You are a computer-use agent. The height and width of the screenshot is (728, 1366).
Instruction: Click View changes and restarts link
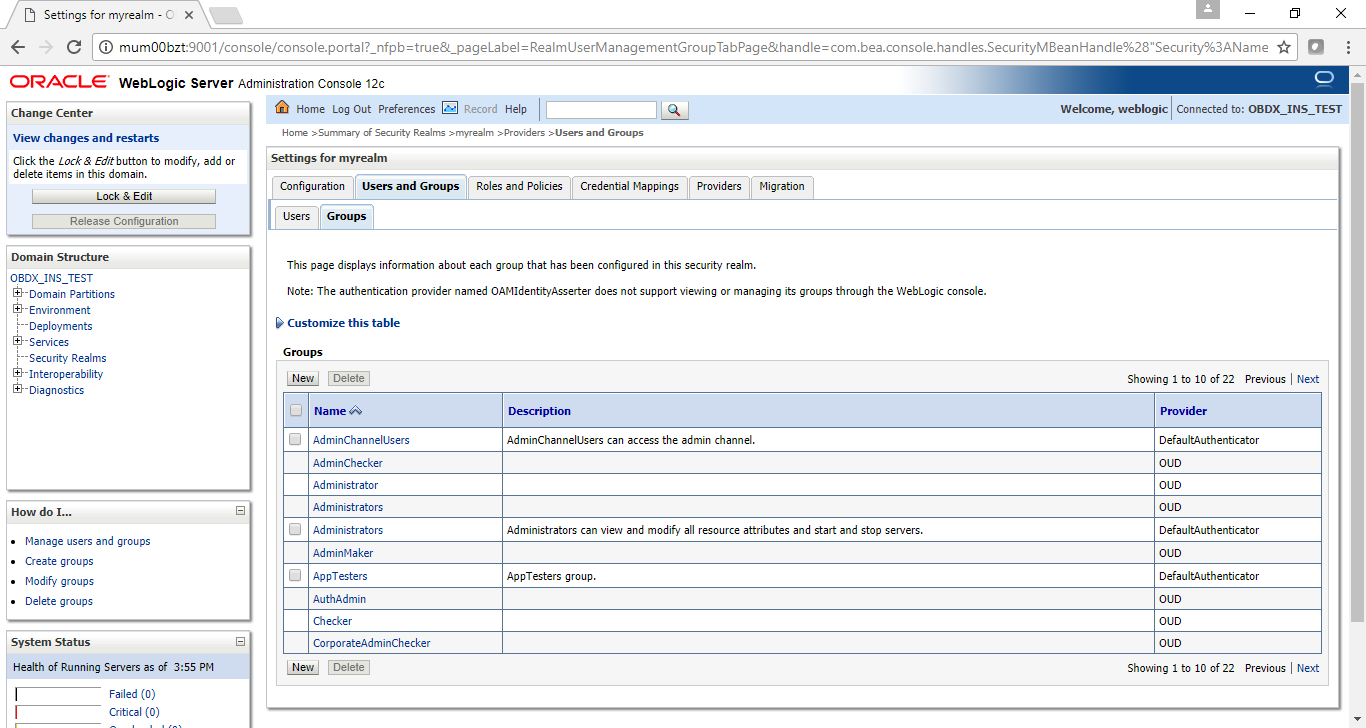pyautogui.click(x=86, y=138)
